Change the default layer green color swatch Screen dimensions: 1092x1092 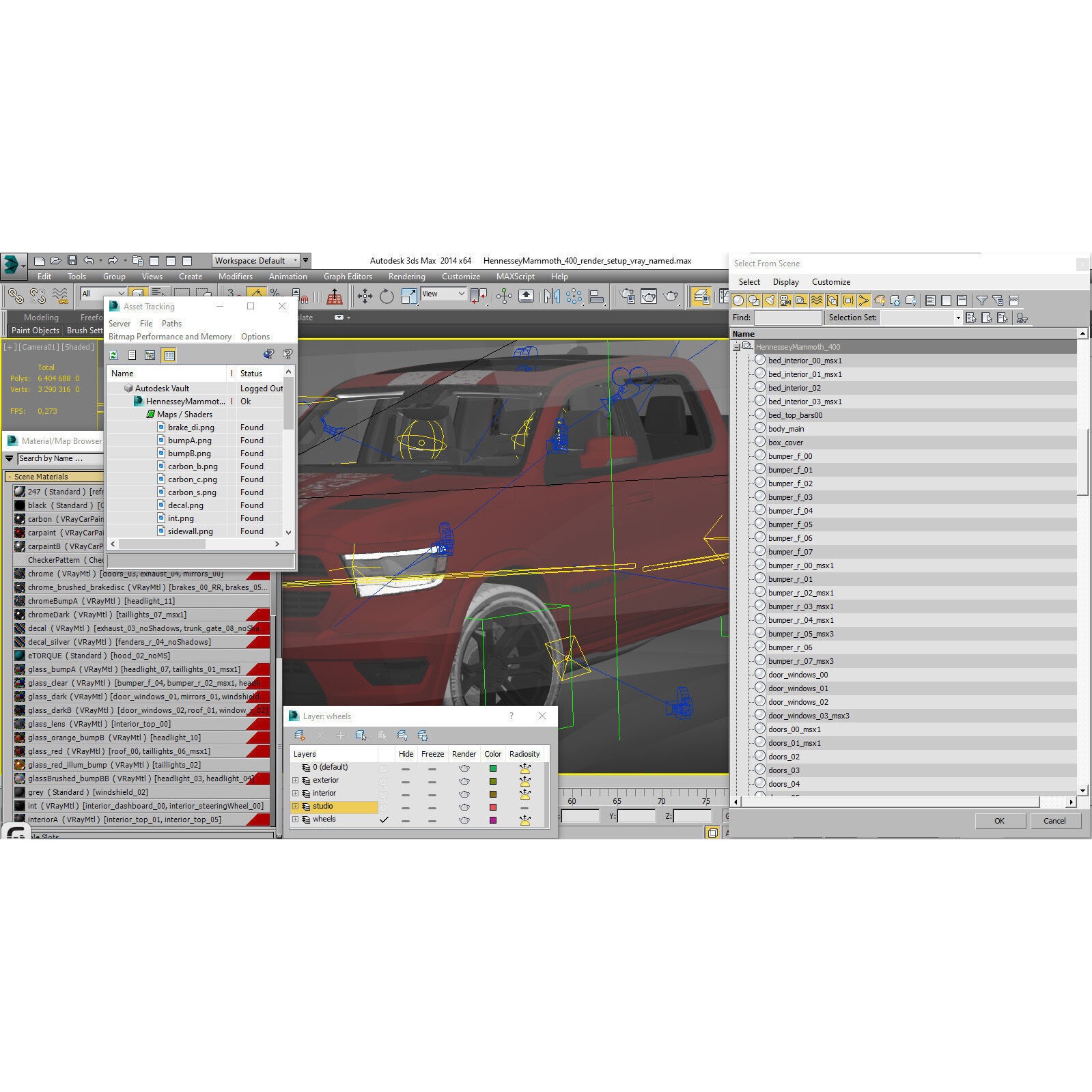(x=493, y=768)
